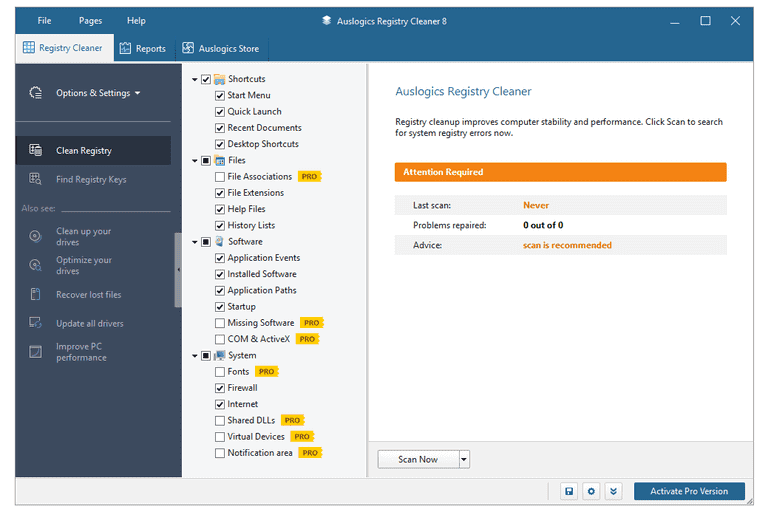Click the Scan Now button
768x512 pixels.
coord(417,460)
